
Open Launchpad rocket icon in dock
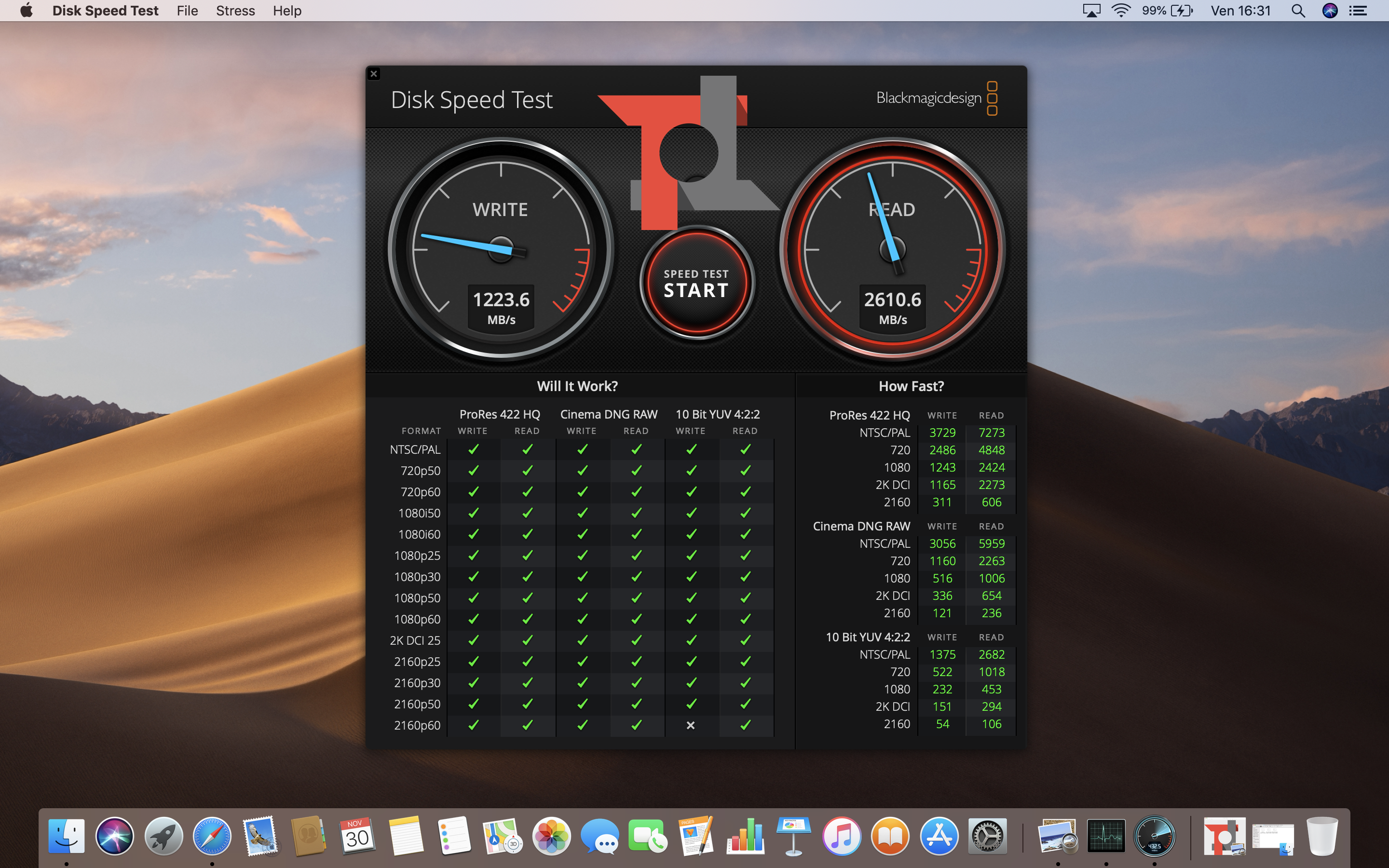[163, 836]
